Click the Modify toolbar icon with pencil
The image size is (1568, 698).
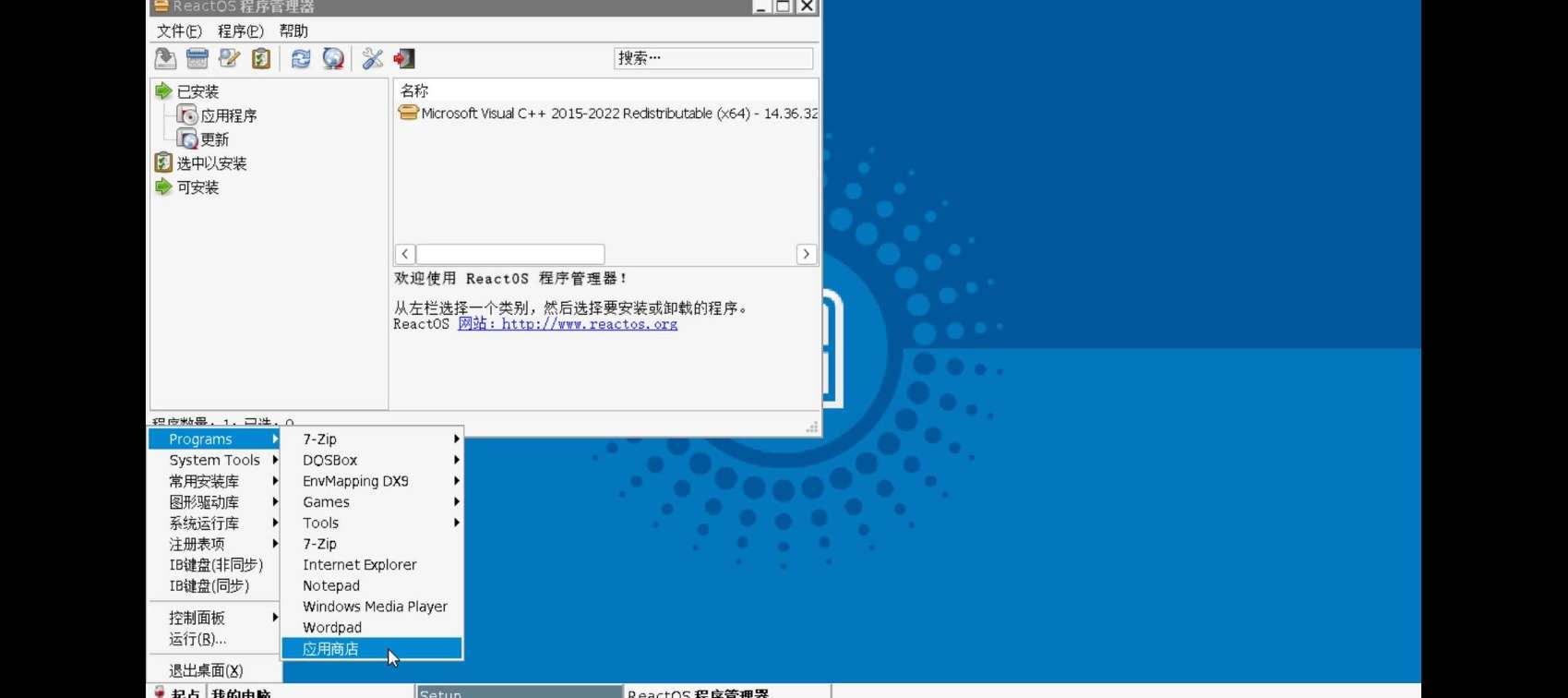tap(229, 59)
